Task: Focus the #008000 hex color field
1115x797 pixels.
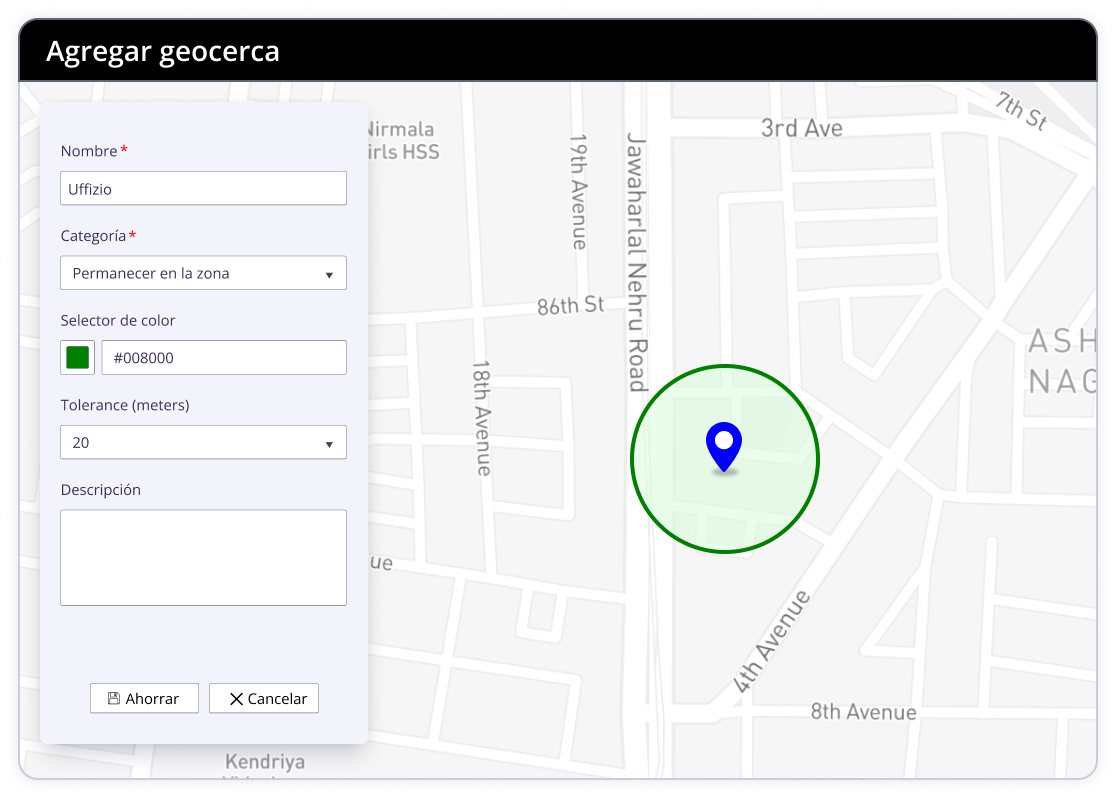Action: pos(223,358)
